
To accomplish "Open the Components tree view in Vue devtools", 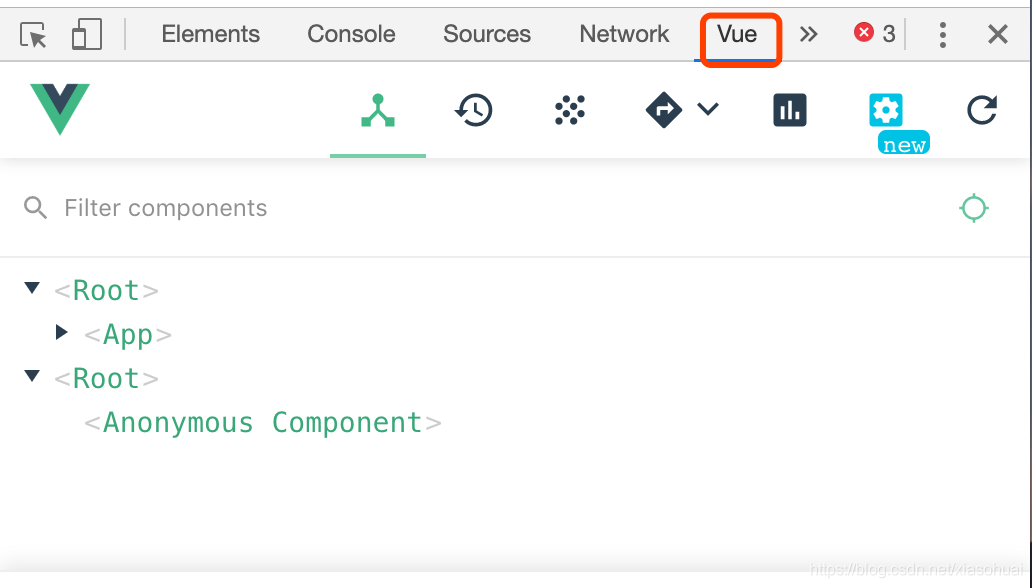I will (x=377, y=110).
